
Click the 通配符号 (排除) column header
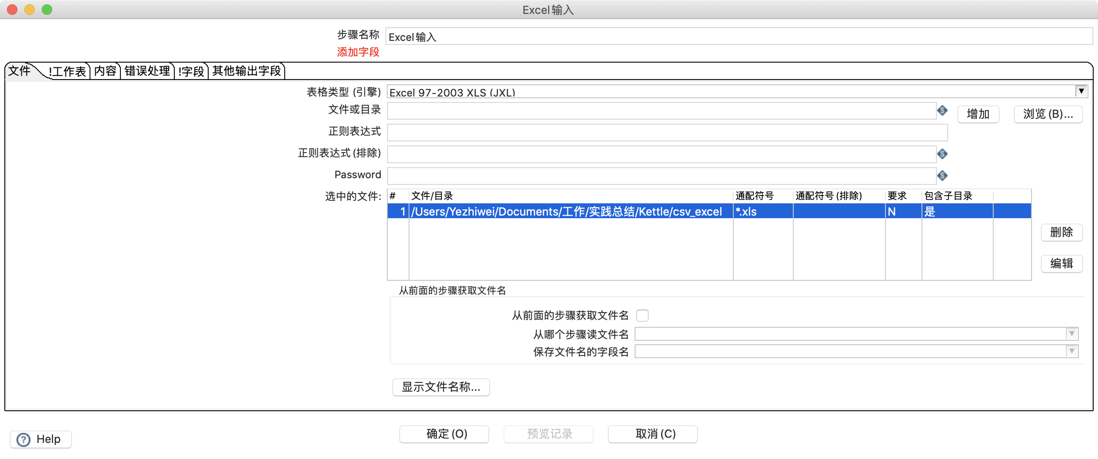coord(839,196)
